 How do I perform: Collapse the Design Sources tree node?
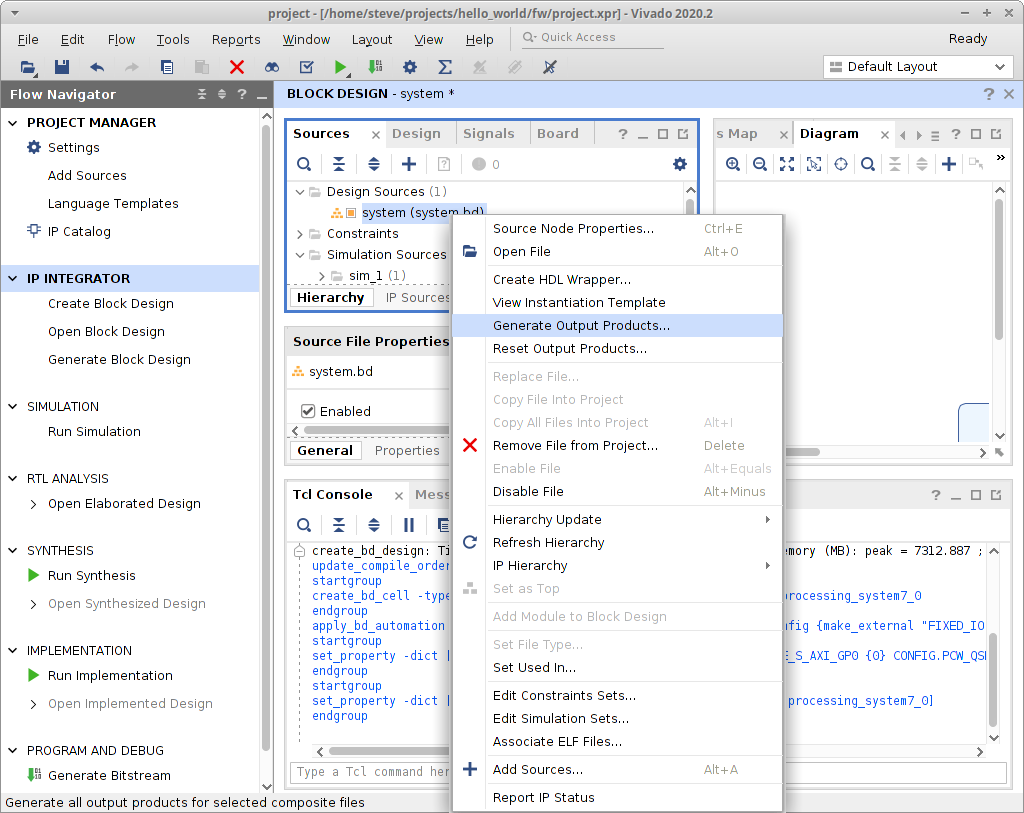301,191
